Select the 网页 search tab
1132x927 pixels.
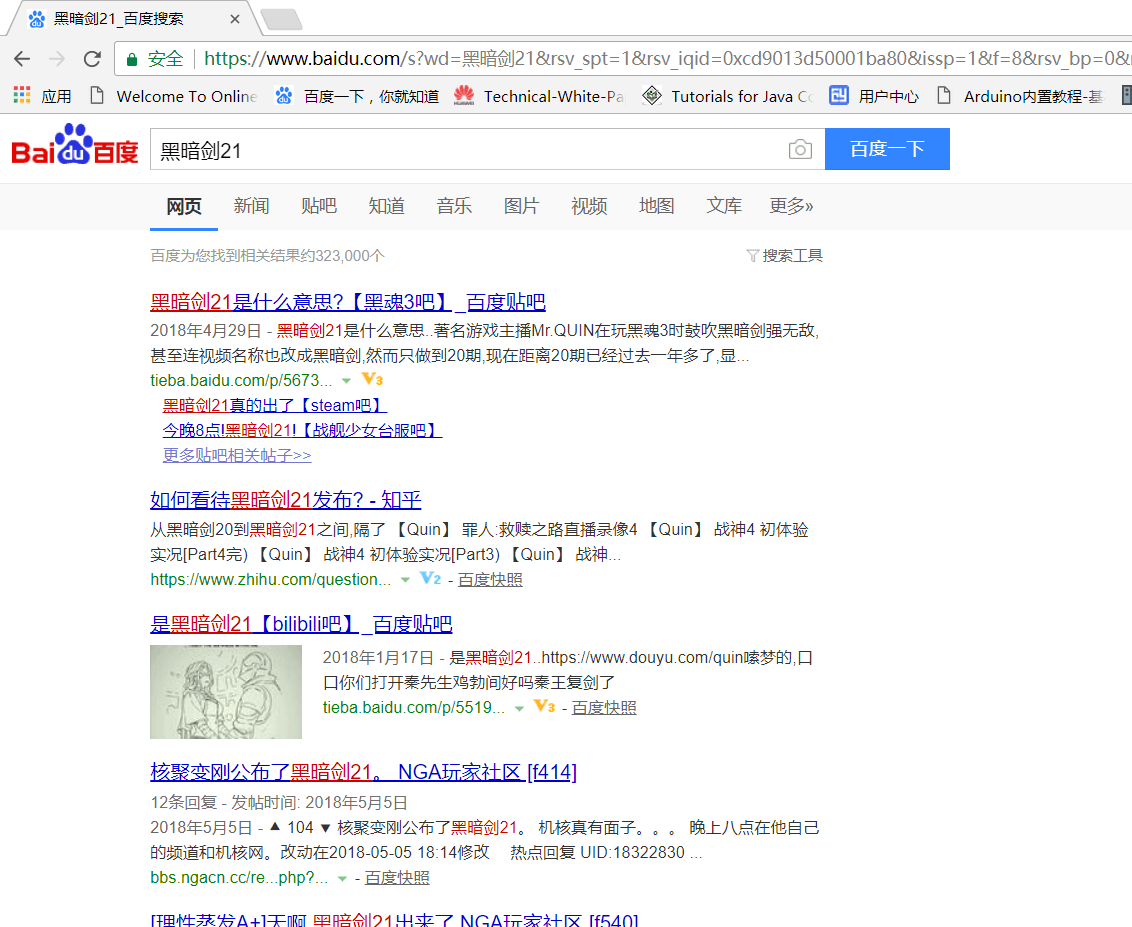[x=184, y=206]
